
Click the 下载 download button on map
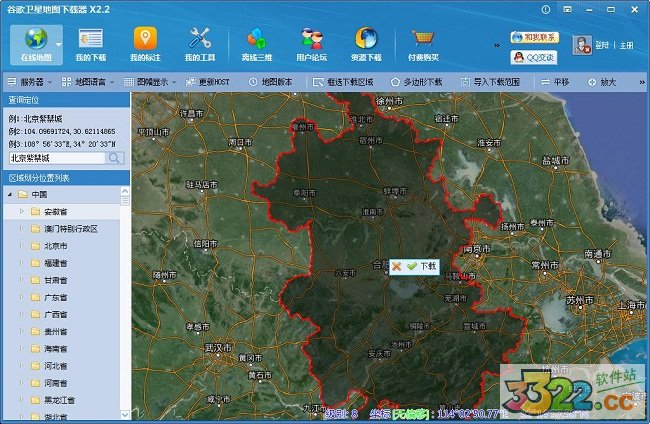point(423,267)
